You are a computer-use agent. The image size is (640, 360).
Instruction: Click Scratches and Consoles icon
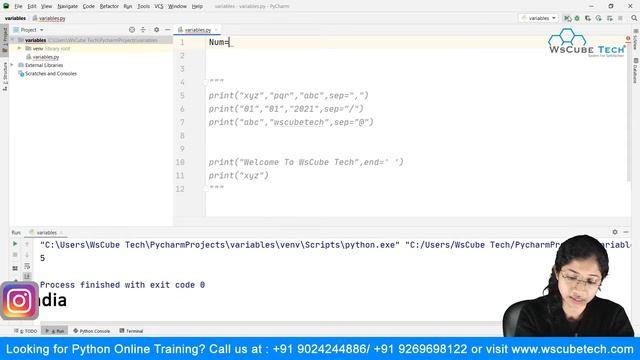(x=21, y=74)
